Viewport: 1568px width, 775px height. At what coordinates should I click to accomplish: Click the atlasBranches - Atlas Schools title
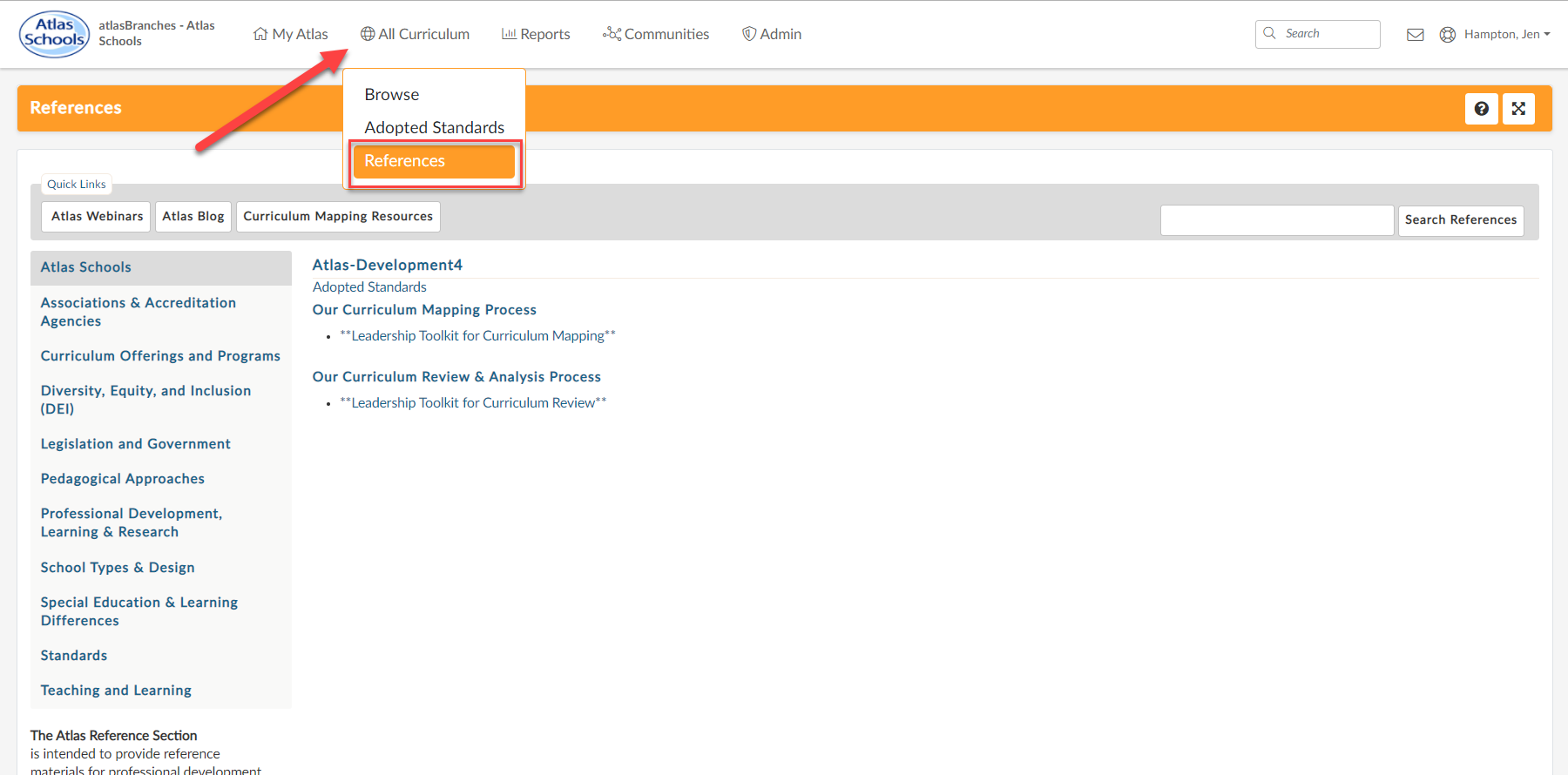pyautogui.click(x=157, y=33)
